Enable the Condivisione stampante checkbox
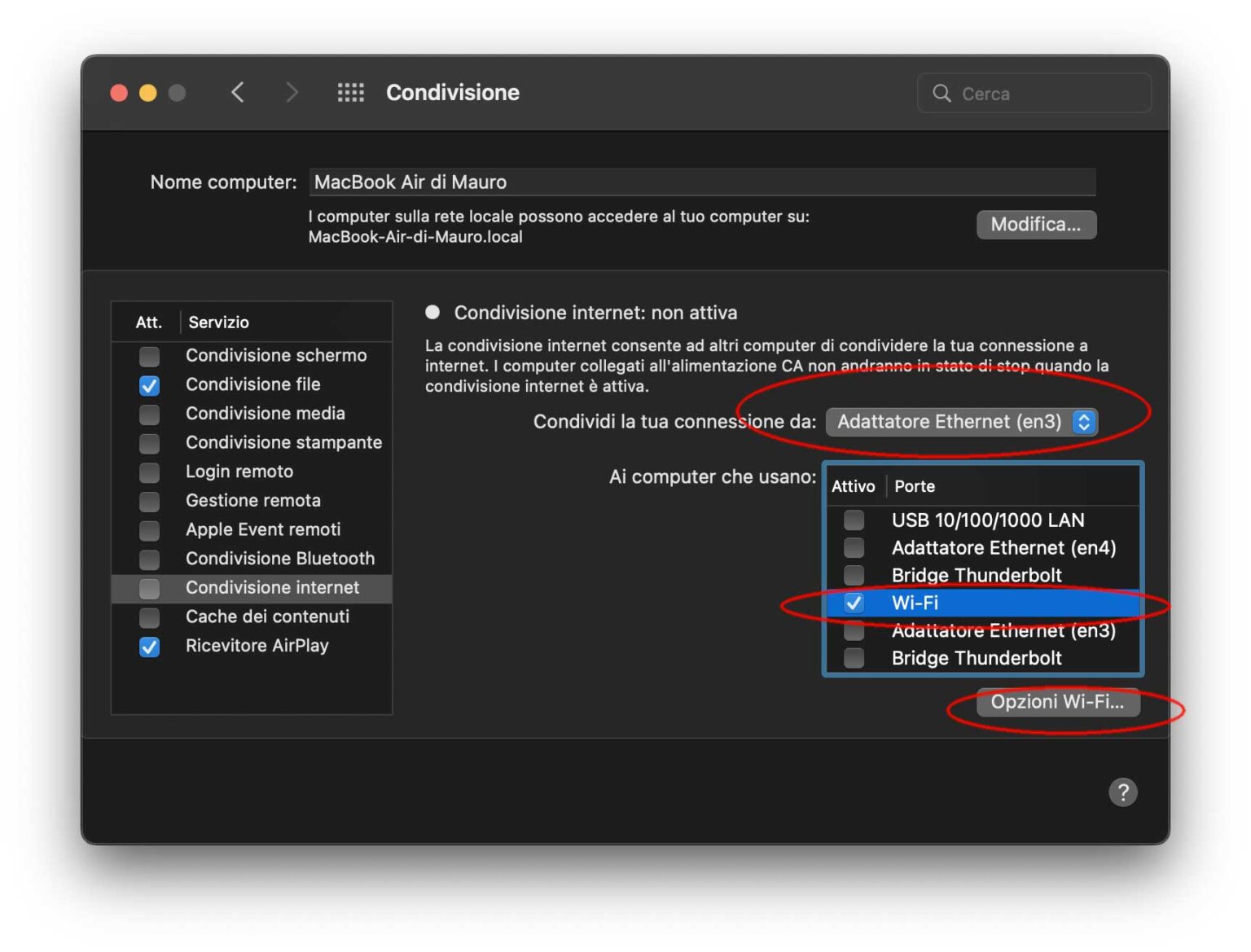Image resolution: width=1251 pixels, height=952 pixels. pos(149,444)
